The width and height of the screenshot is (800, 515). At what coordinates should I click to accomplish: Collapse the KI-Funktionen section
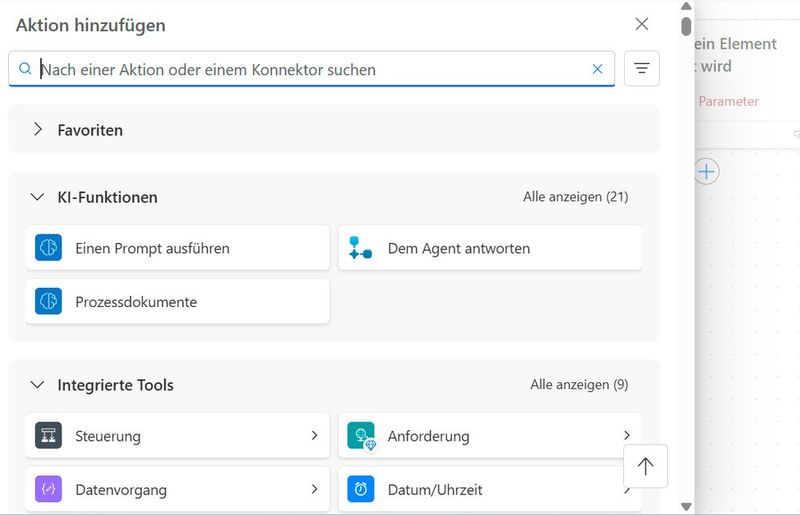37,197
